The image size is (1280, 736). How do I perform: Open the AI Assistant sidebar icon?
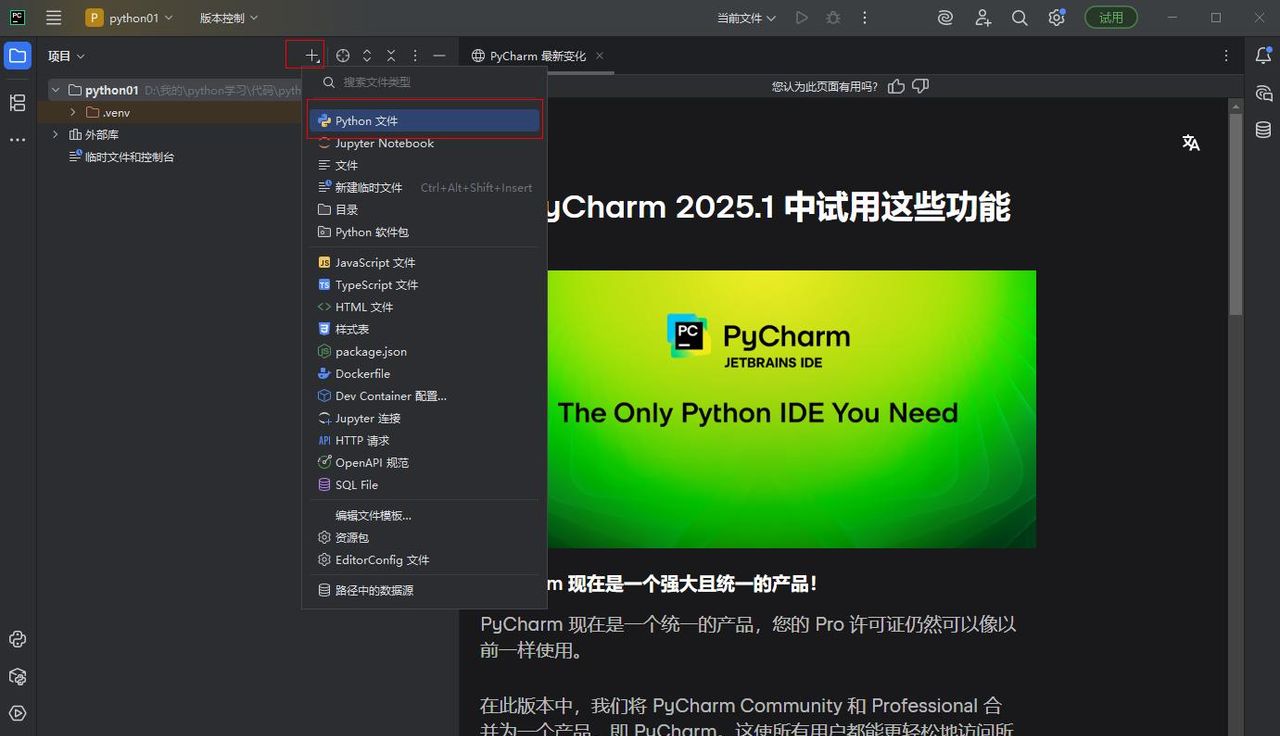point(1263,93)
